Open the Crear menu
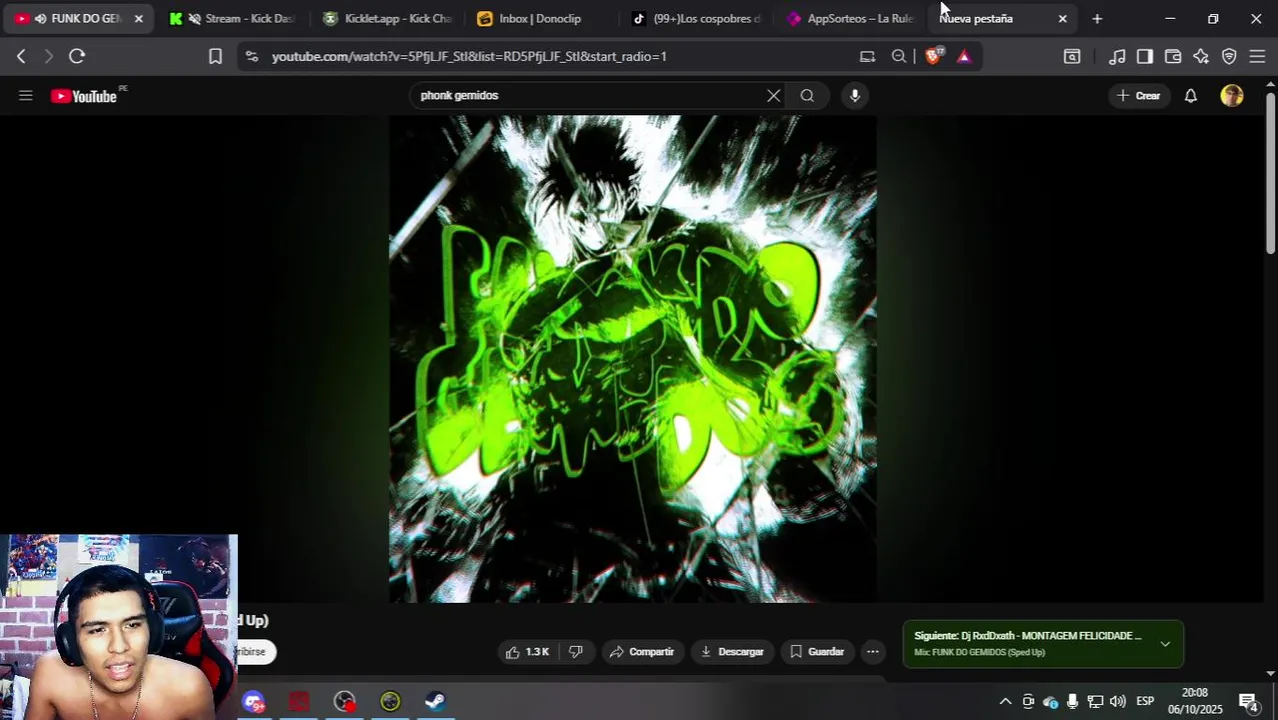1278x720 pixels. coord(1138,96)
